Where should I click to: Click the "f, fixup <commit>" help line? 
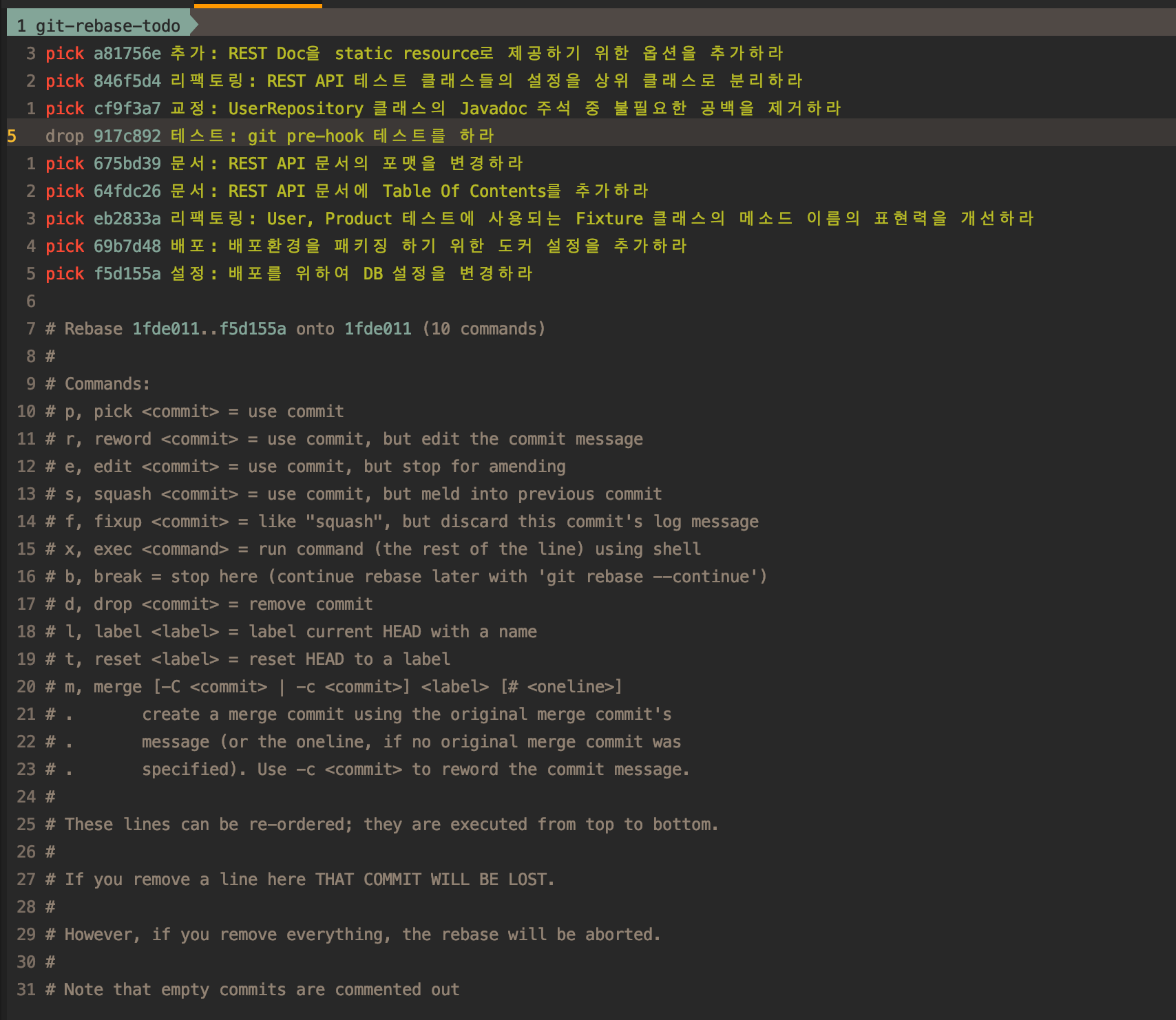[402, 521]
